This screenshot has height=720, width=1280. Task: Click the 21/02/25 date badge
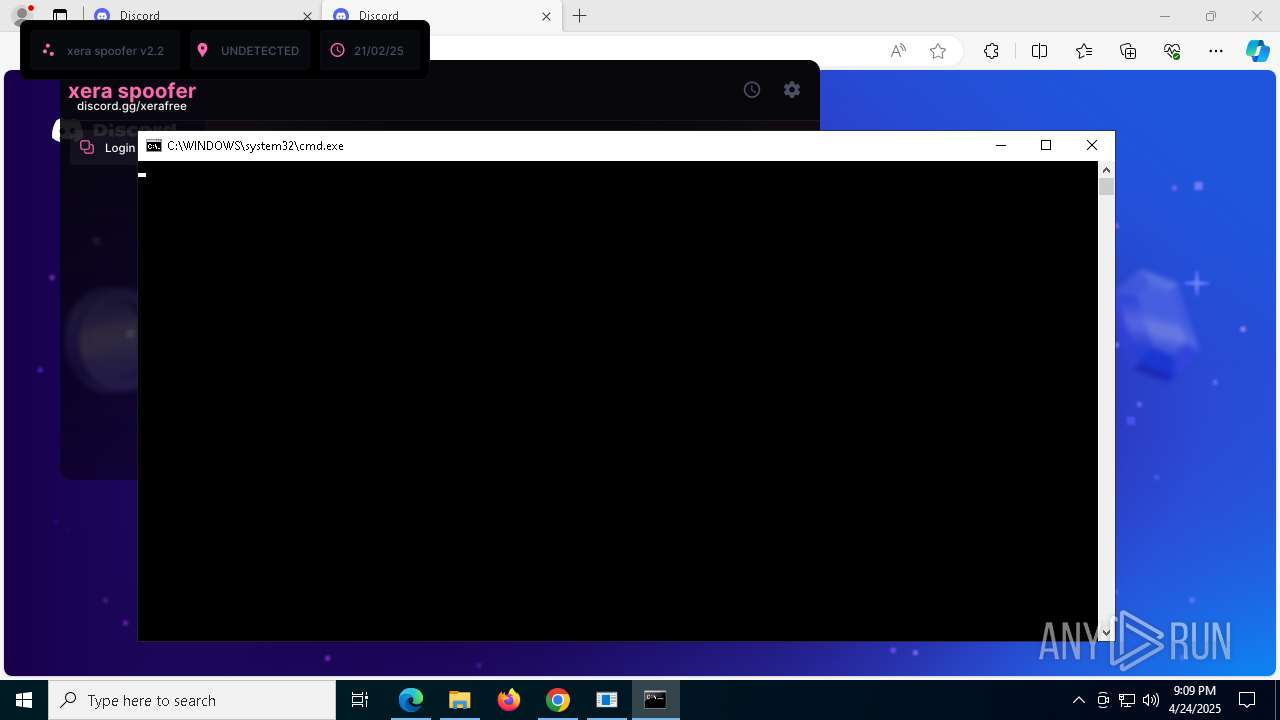click(370, 50)
